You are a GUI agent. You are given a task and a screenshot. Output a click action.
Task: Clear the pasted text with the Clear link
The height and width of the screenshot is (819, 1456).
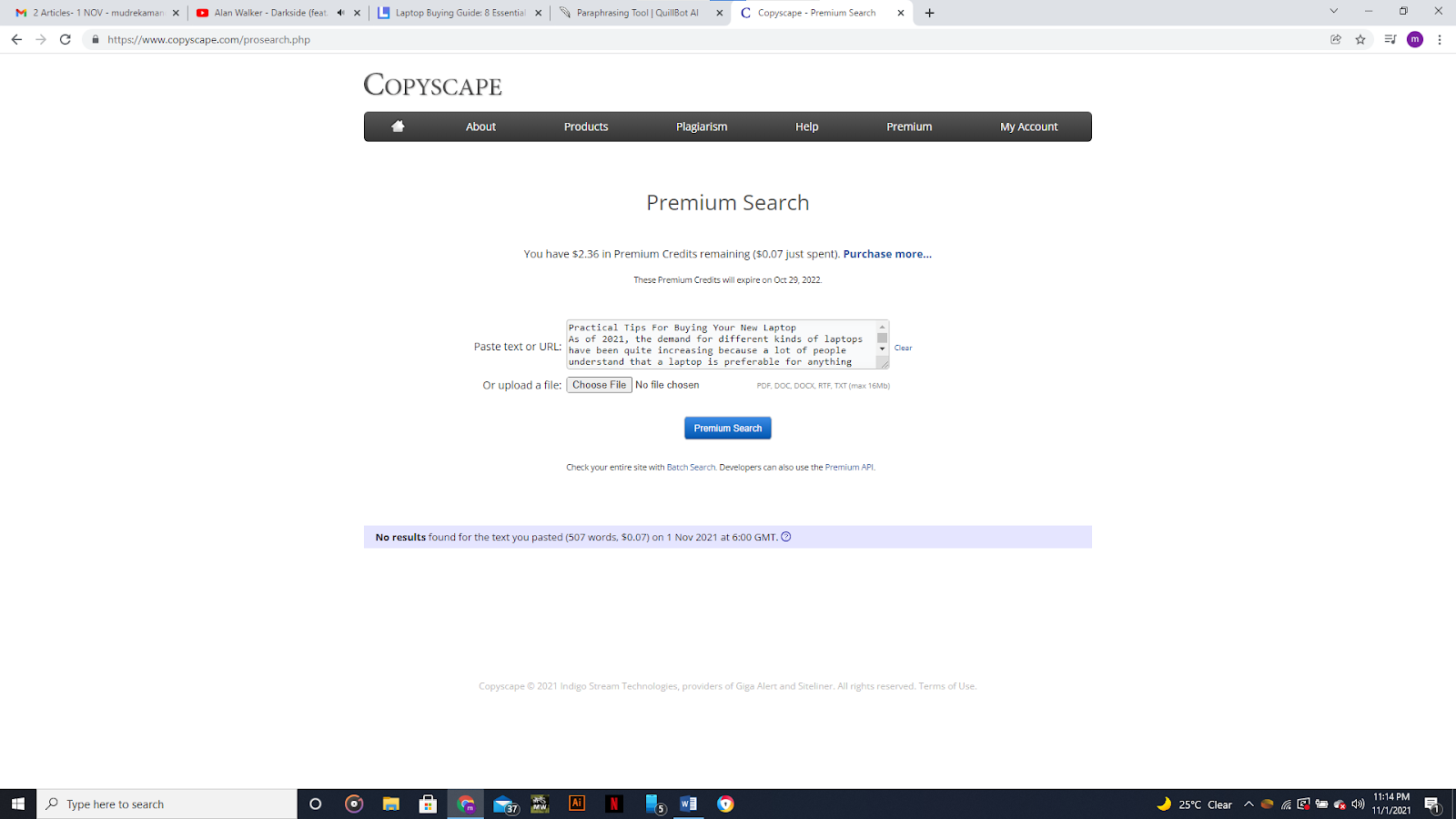click(903, 348)
